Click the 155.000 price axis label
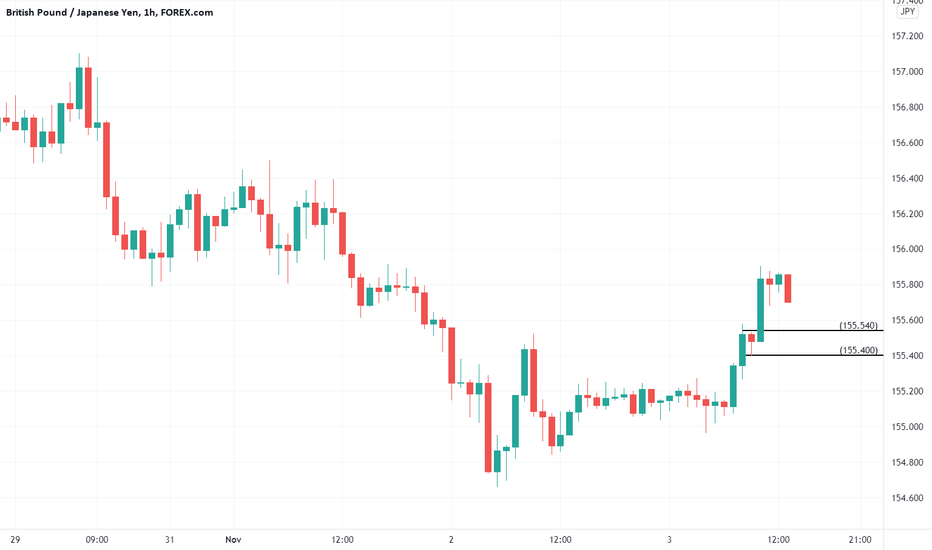This screenshot has width=932, height=550. coord(907,427)
